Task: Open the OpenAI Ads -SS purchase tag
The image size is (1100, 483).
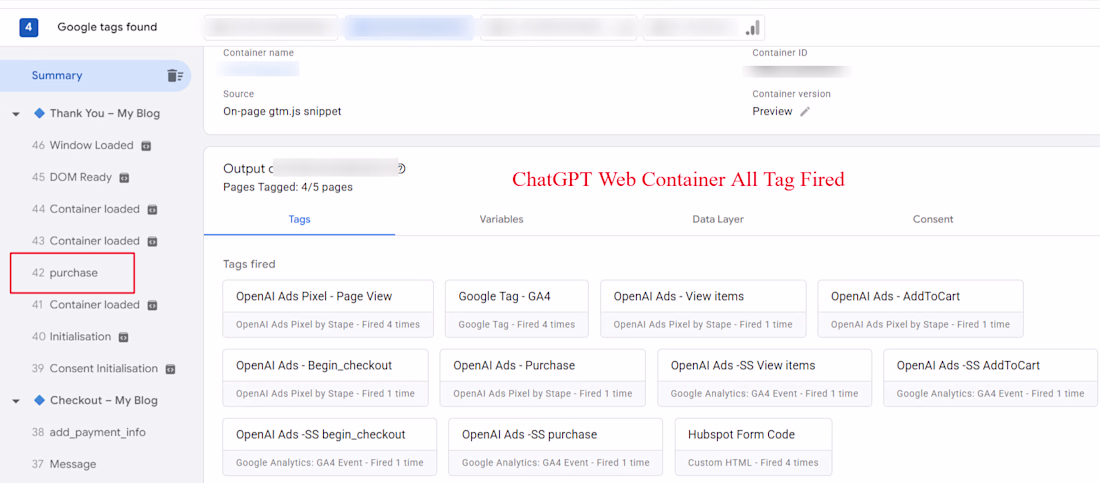Action: [555, 447]
